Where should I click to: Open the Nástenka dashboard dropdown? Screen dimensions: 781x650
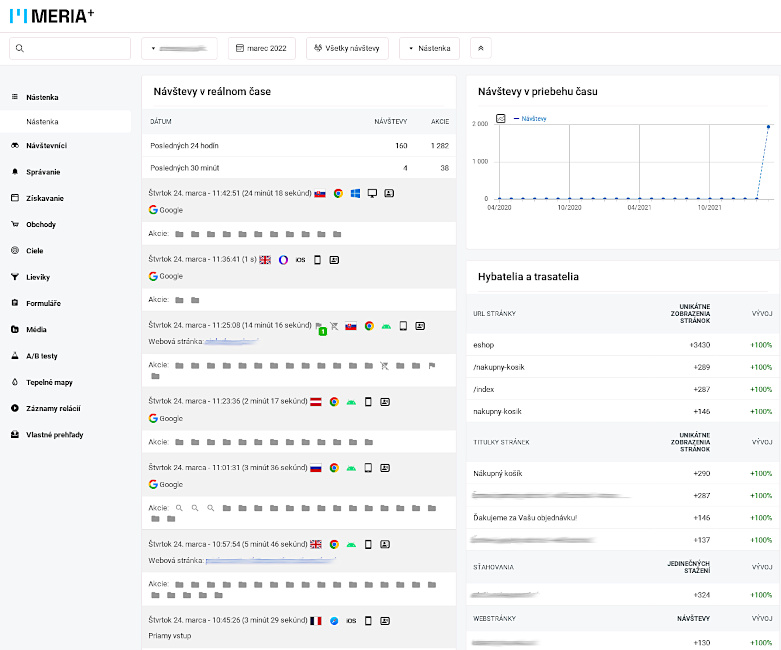pyautogui.click(x=429, y=48)
